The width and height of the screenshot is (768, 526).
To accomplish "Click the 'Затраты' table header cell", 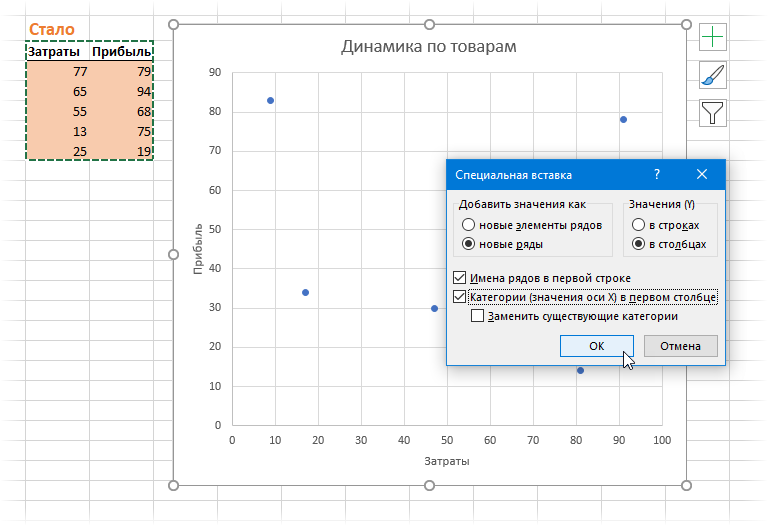I will [x=58, y=51].
